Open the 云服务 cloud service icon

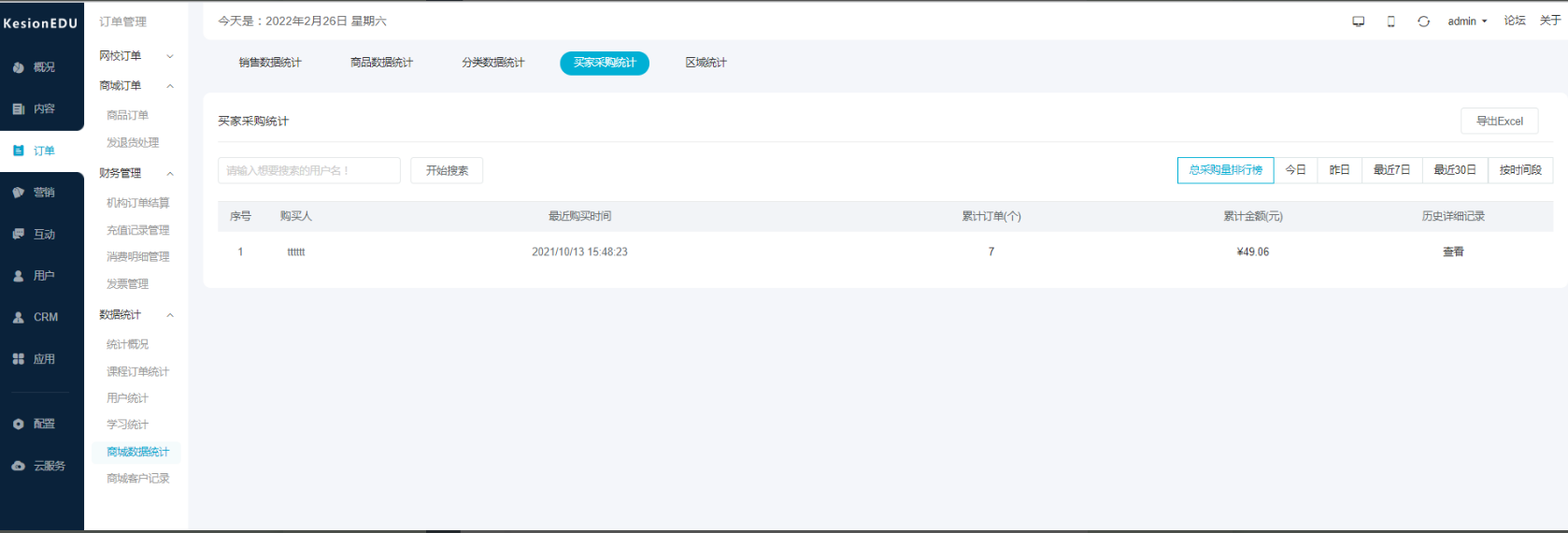19,466
